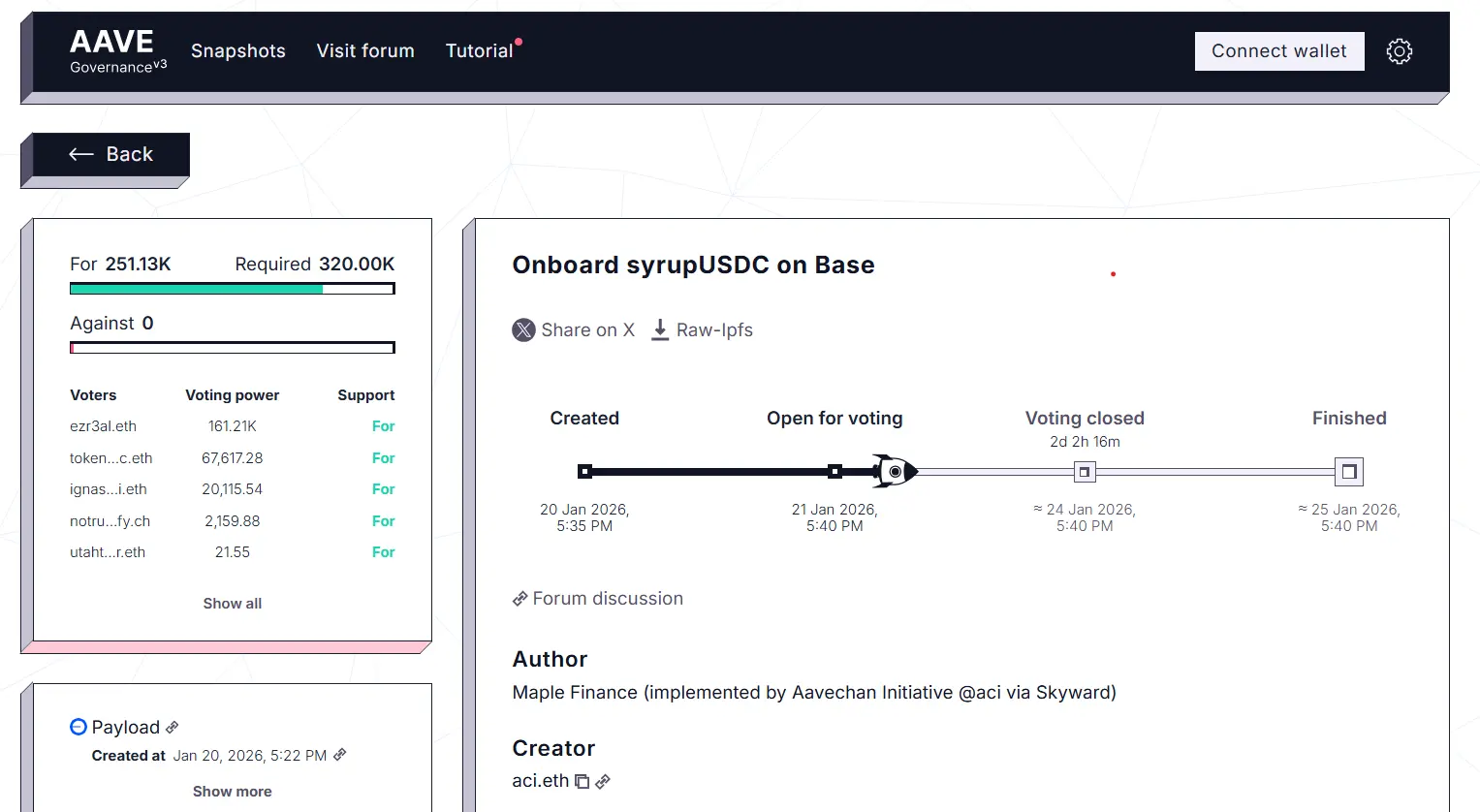Show more payload details
The height and width of the screenshot is (812, 1480).
tap(232, 791)
